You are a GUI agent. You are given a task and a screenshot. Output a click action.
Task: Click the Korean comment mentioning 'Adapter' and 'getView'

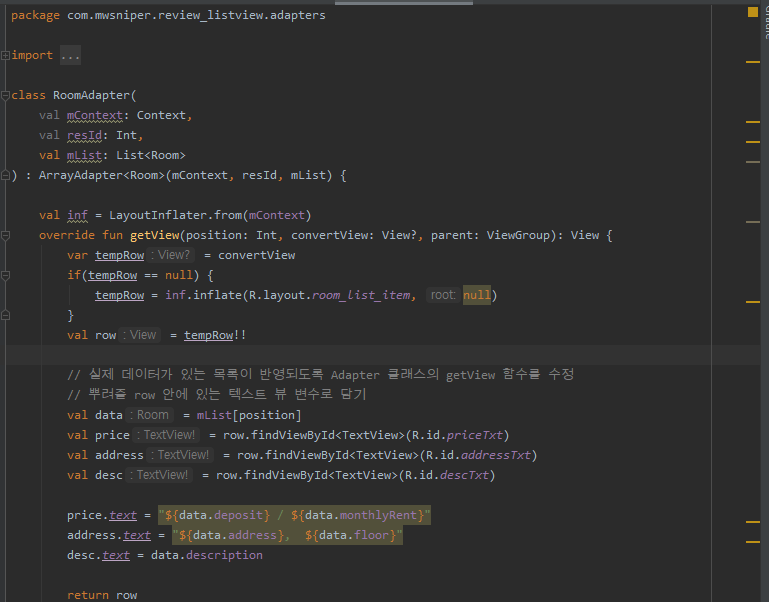pyautogui.click(x=320, y=375)
